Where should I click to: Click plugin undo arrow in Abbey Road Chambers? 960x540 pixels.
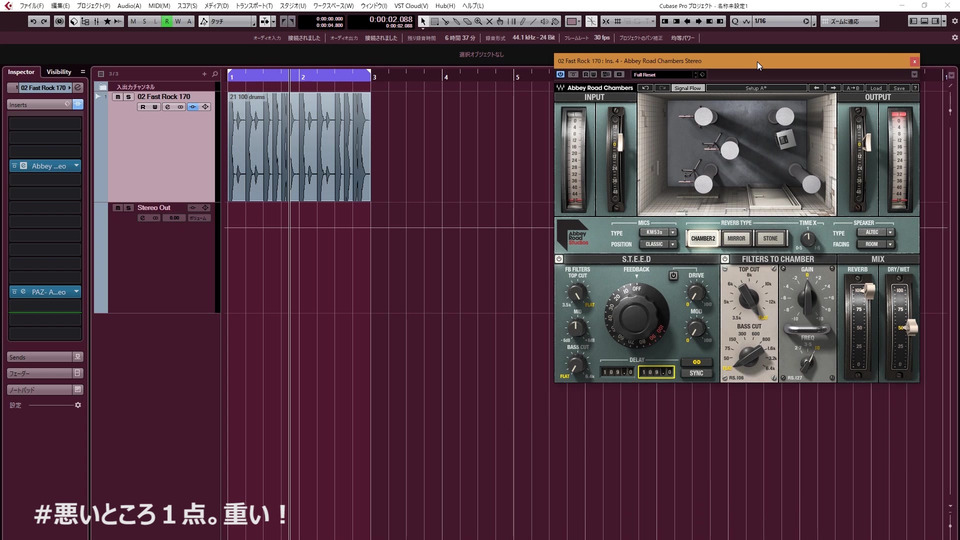(645, 88)
